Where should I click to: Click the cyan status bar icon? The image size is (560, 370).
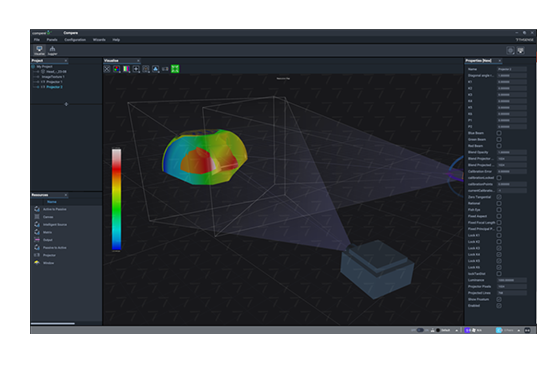click(499, 330)
